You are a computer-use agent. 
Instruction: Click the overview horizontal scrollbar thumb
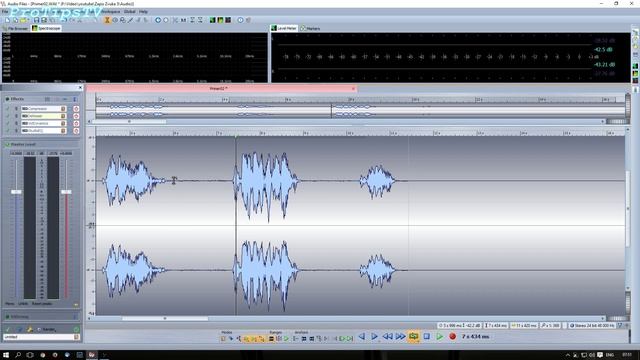click(129, 121)
